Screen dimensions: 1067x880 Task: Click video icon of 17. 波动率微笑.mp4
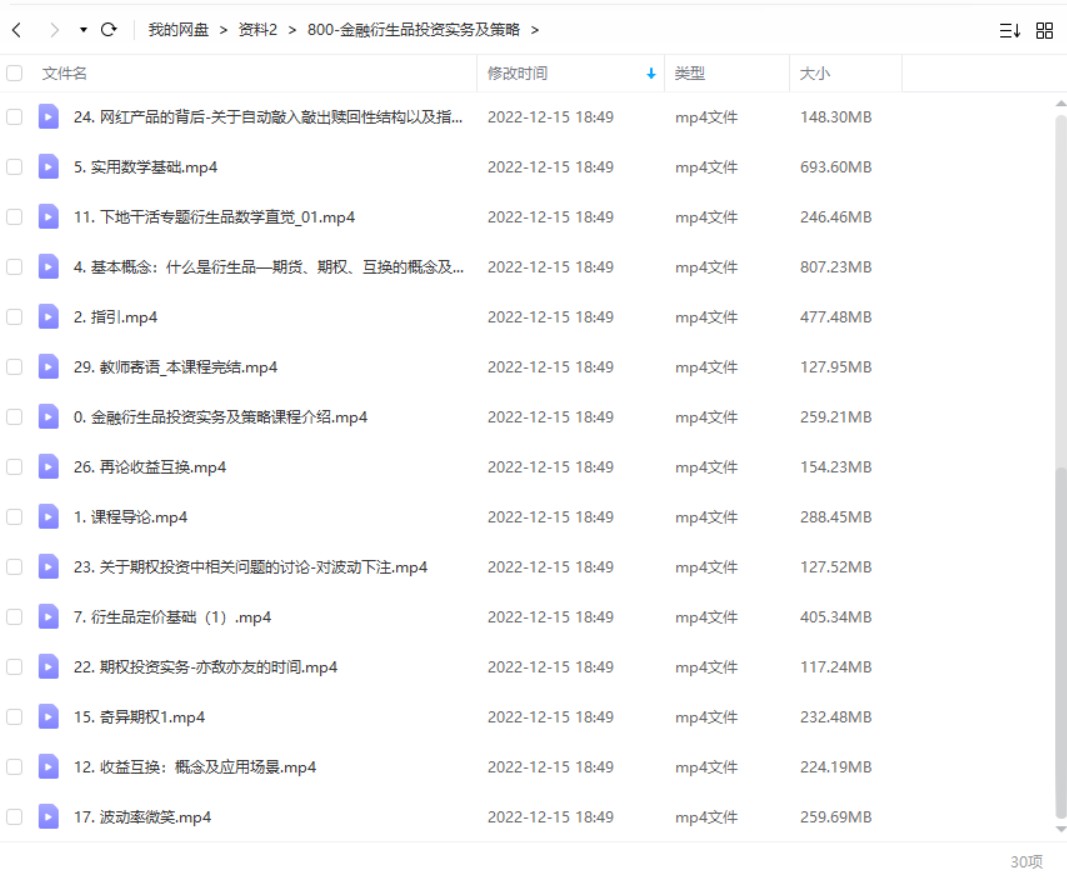(x=48, y=817)
